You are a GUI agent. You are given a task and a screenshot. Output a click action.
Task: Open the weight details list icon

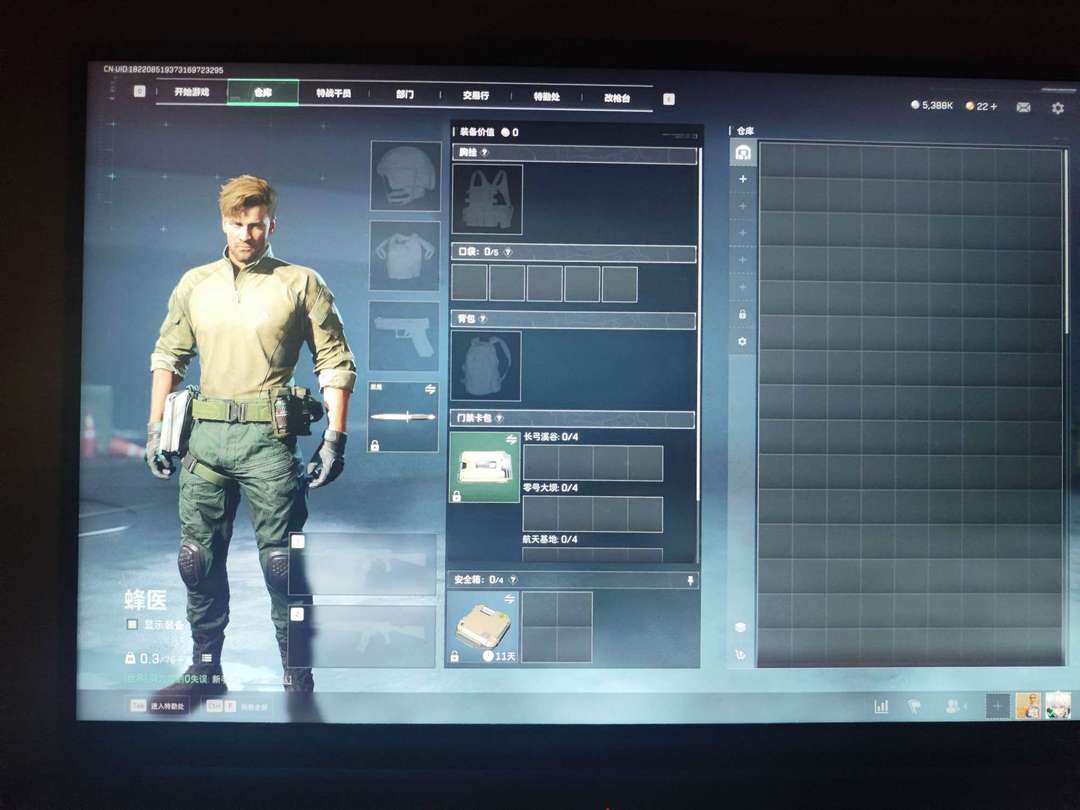(207, 658)
